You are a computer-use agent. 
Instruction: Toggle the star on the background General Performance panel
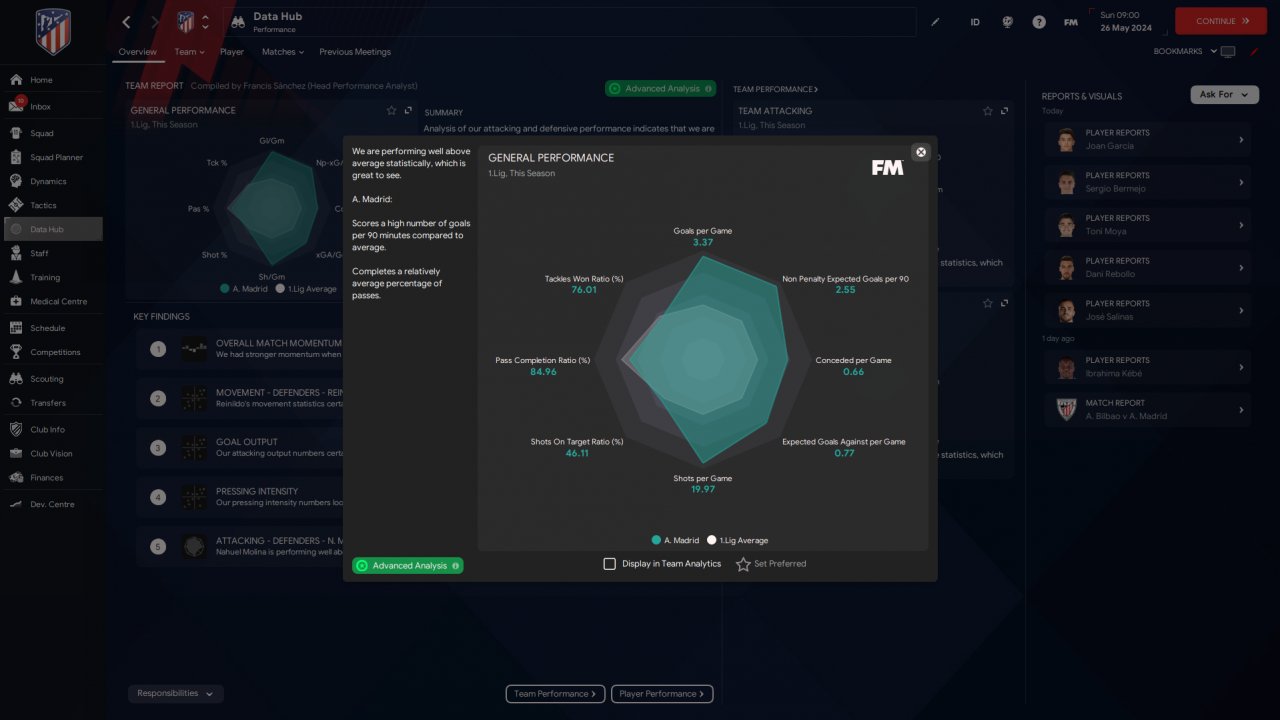coord(392,110)
